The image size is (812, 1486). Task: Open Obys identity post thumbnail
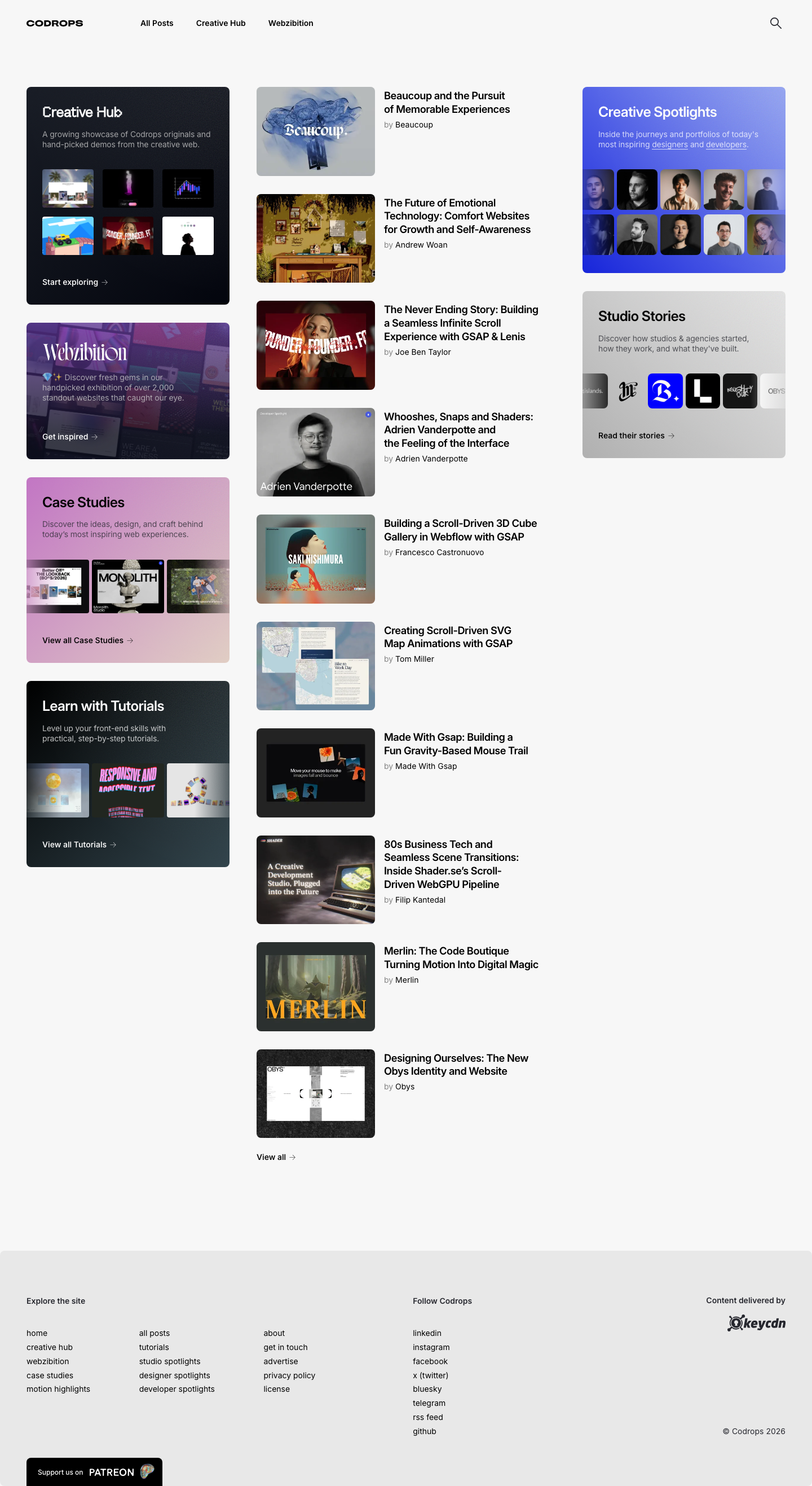315,1094
